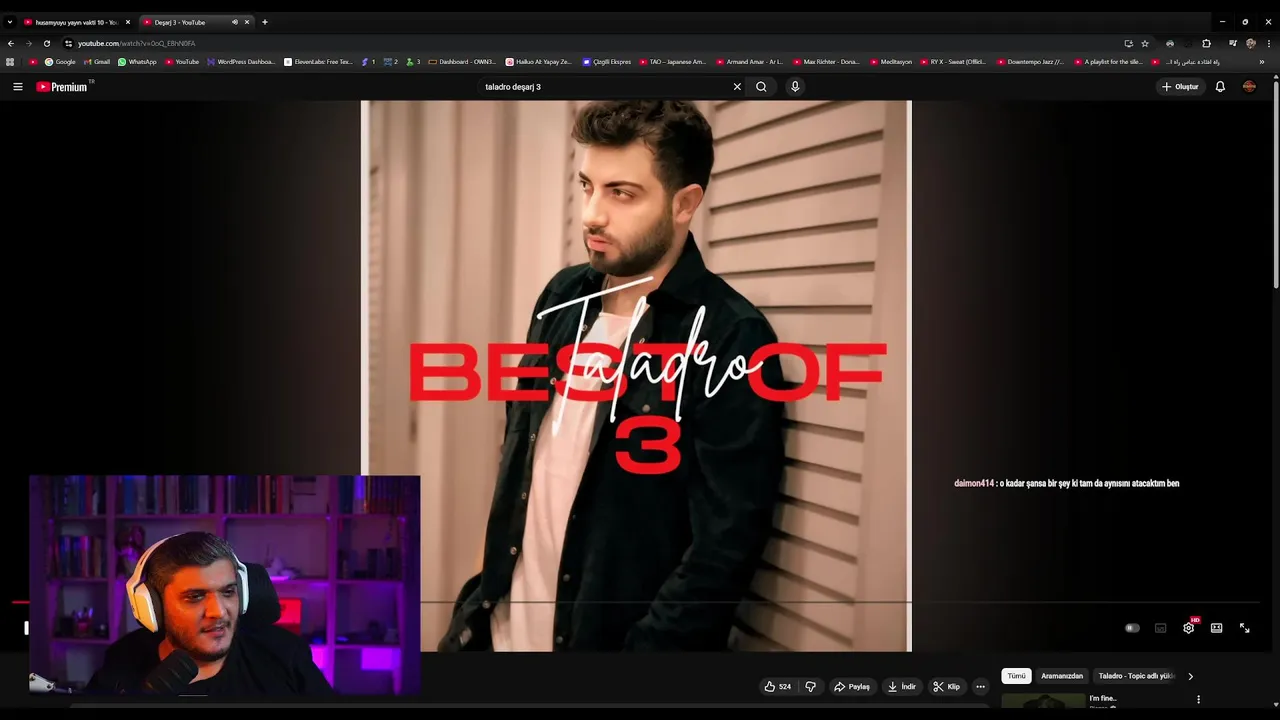Image resolution: width=1280 pixels, height=720 pixels.
Task: Open player settings gear with HD badge
Action: click(x=1189, y=627)
